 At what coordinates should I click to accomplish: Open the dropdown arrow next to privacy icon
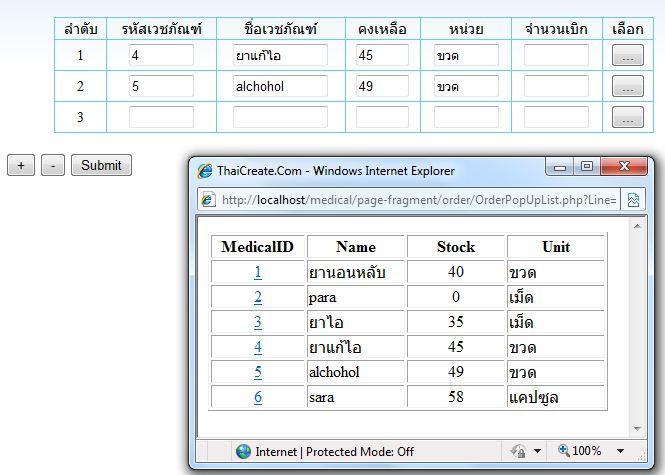coord(537,451)
